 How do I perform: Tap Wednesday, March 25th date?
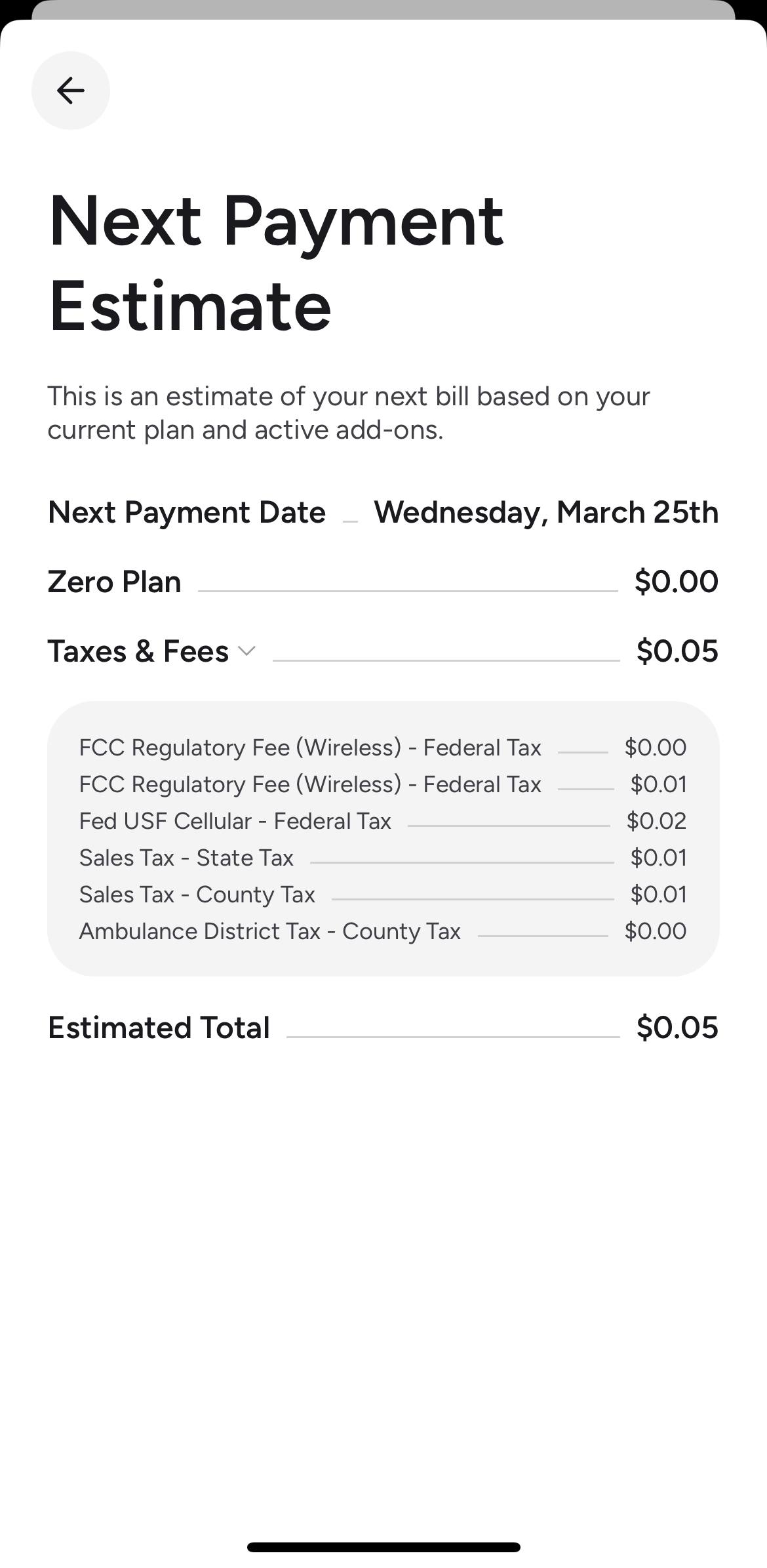pyautogui.click(x=545, y=512)
